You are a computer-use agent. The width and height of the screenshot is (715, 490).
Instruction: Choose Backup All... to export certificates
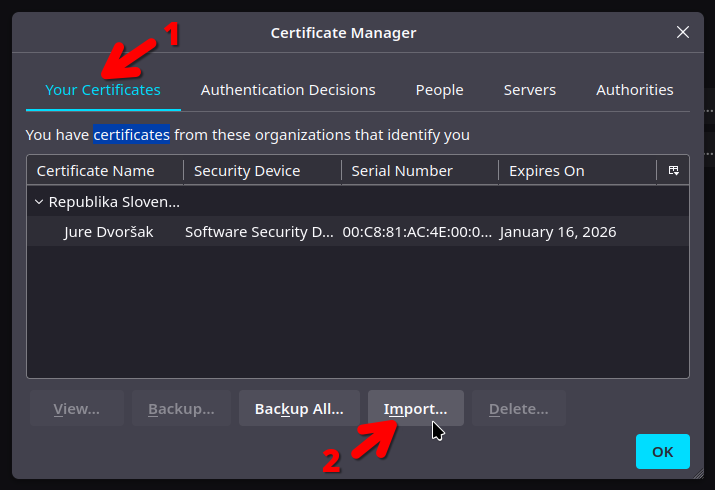point(299,409)
